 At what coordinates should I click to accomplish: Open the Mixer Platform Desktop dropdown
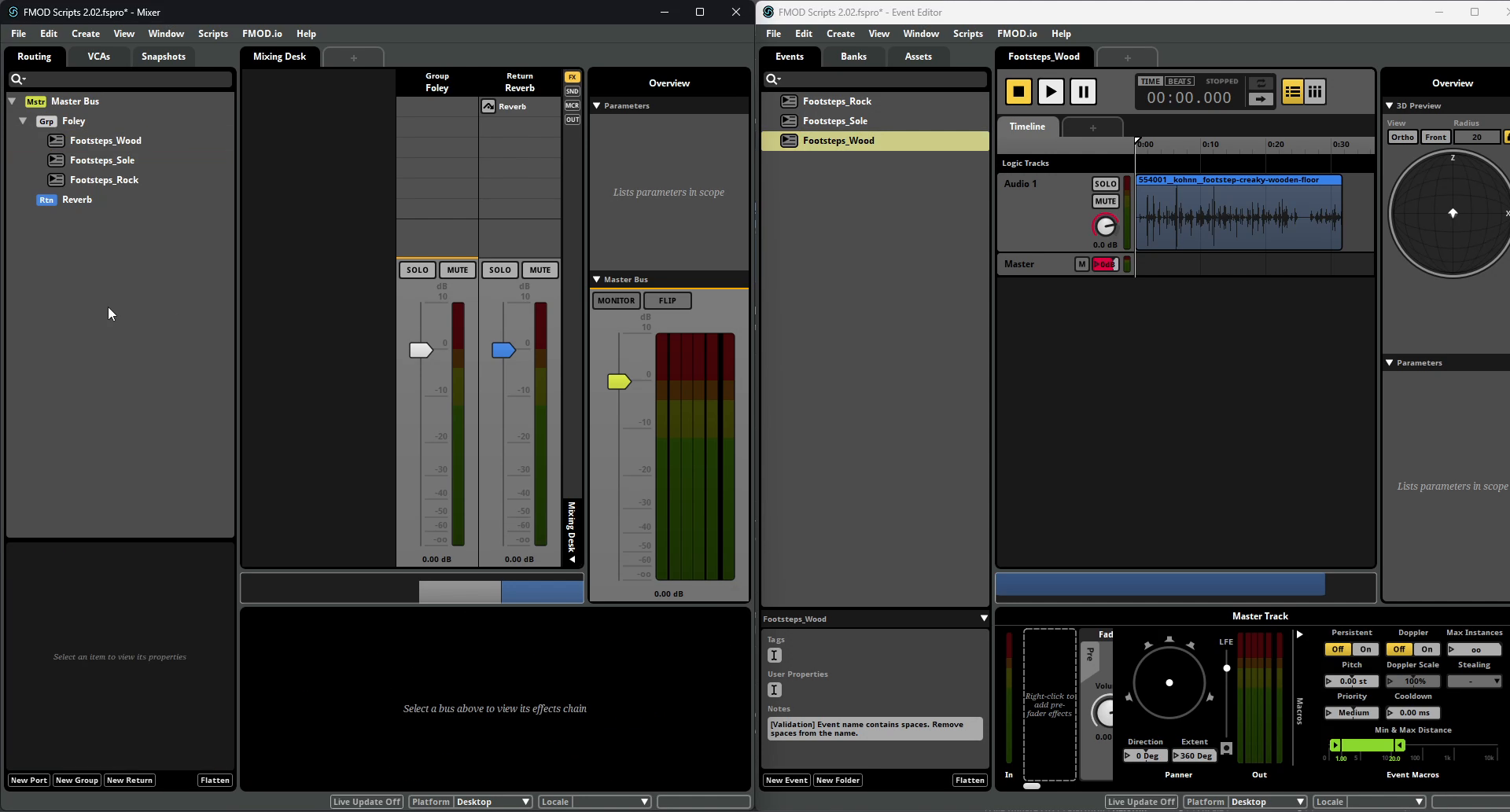(x=493, y=802)
